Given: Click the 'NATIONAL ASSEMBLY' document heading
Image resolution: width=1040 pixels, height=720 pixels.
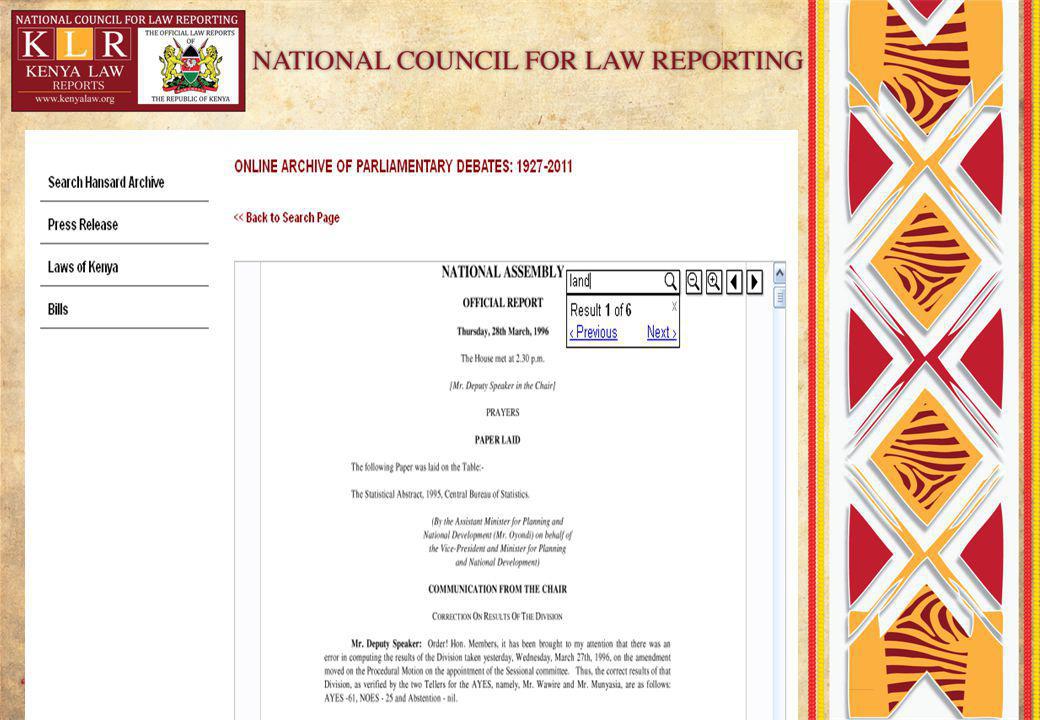Looking at the screenshot, I should [x=502, y=272].
